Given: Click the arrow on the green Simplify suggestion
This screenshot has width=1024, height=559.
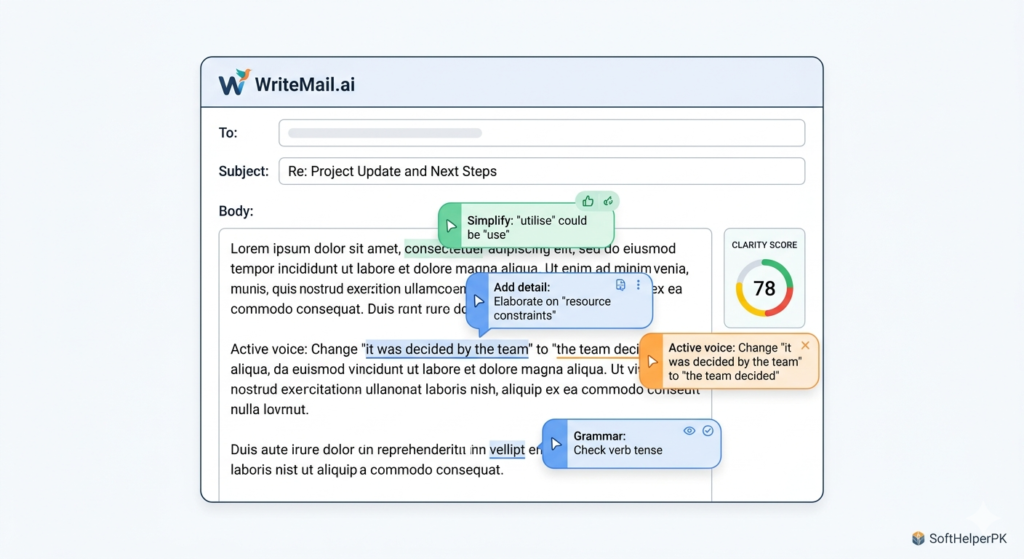Looking at the screenshot, I should click(451, 227).
